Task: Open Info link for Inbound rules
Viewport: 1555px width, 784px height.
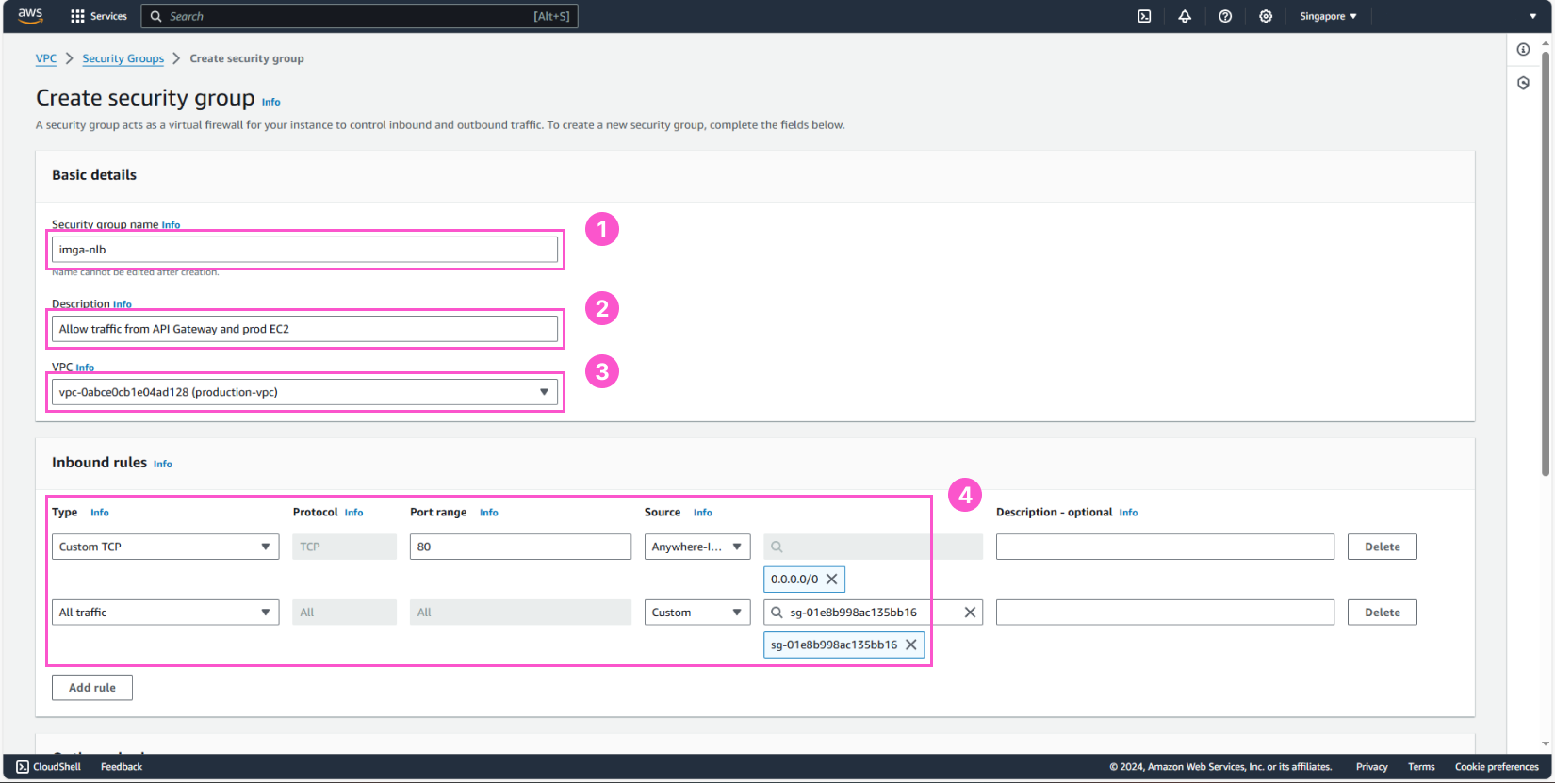Action: pos(163,464)
